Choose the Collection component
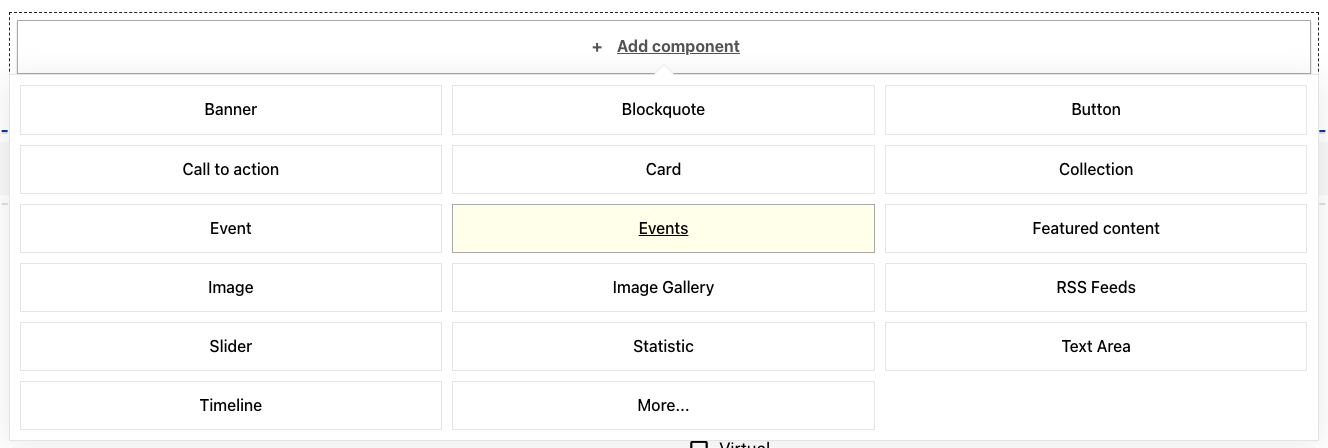This screenshot has height=448, width=1328. pos(1095,169)
